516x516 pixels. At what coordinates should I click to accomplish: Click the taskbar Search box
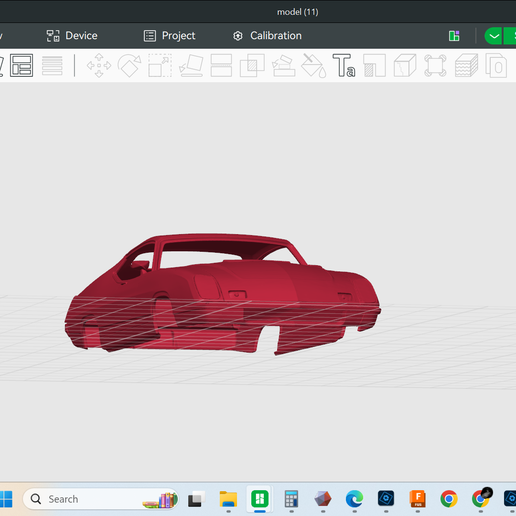(101, 499)
